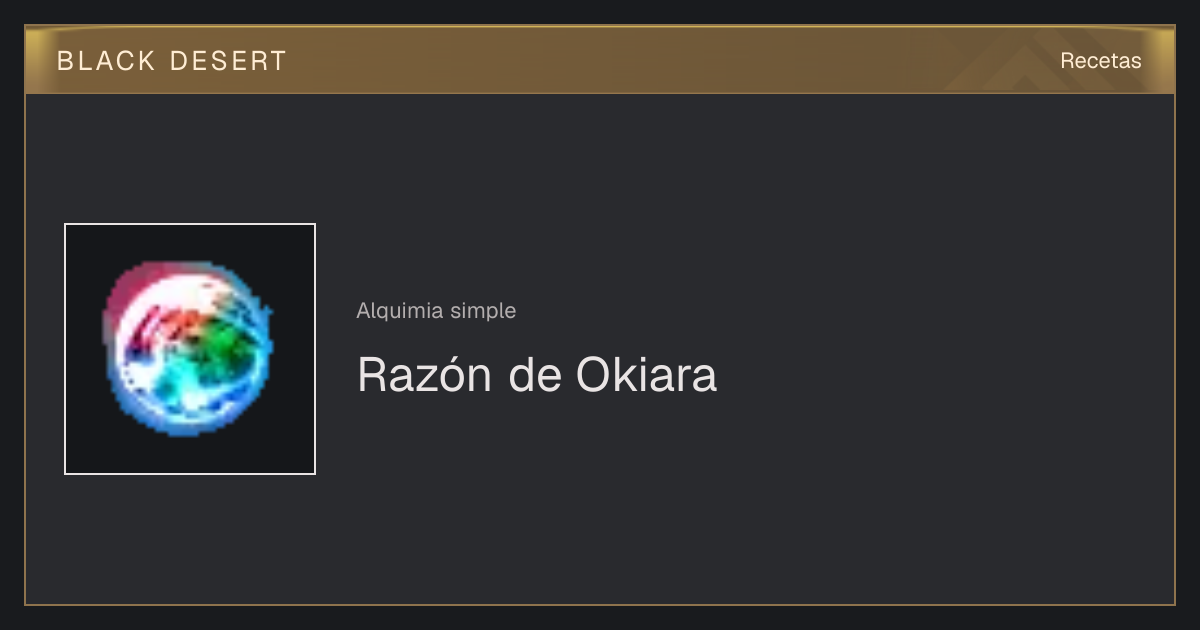The width and height of the screenshot is (1200, 630).
Task: Open the Razón de Okiara orb icon
Action: click(x=190, y=349)
